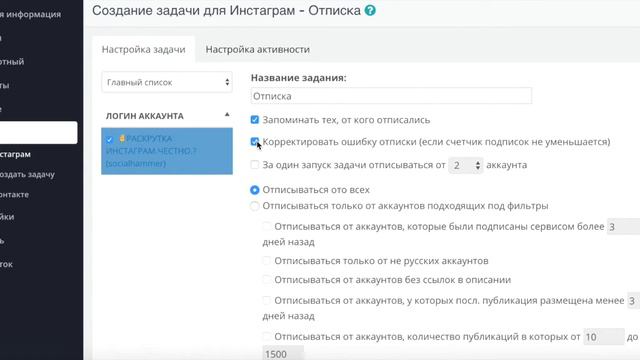Image resolution: width=640 pixels, height=360 pixels.
Task: Select the highlighted white sidebar item
Action: tap(38, 133)
